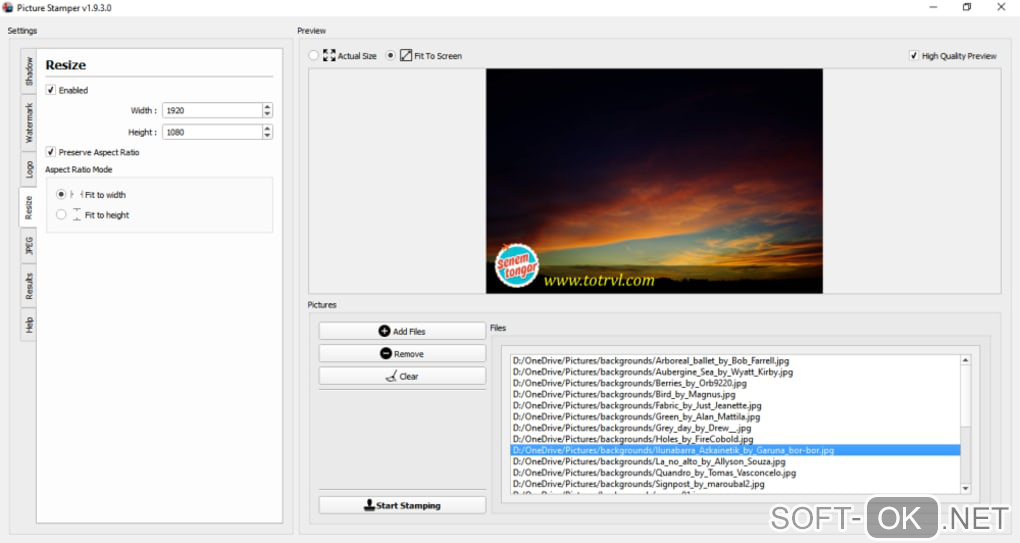Viewport: 1020px width, 543px height.
Task: Switch to the Results tab
Action: [x=29, y=285]
